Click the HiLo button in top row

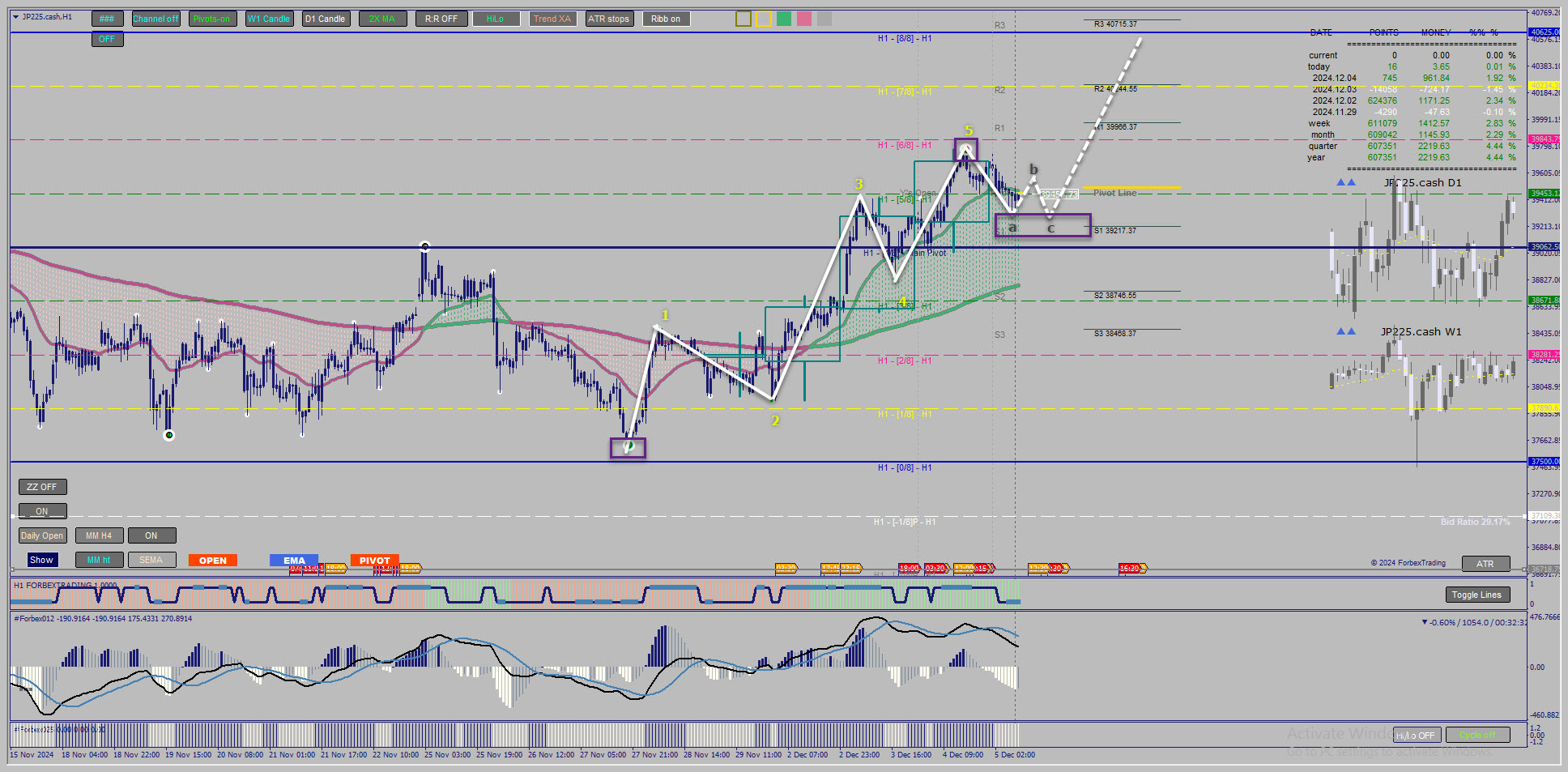(496, 19)
